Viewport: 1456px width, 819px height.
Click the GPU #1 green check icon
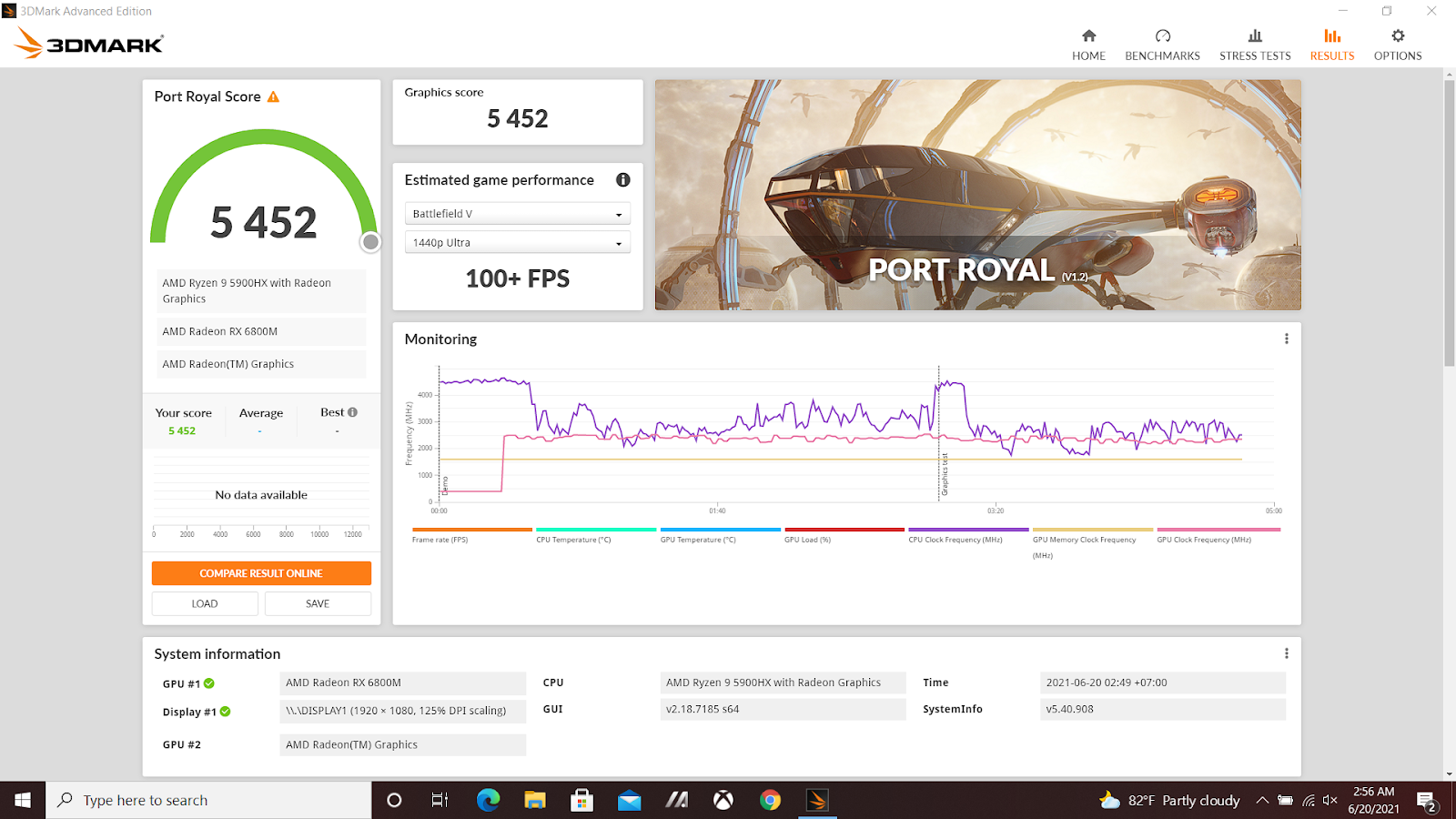(209, 683)
